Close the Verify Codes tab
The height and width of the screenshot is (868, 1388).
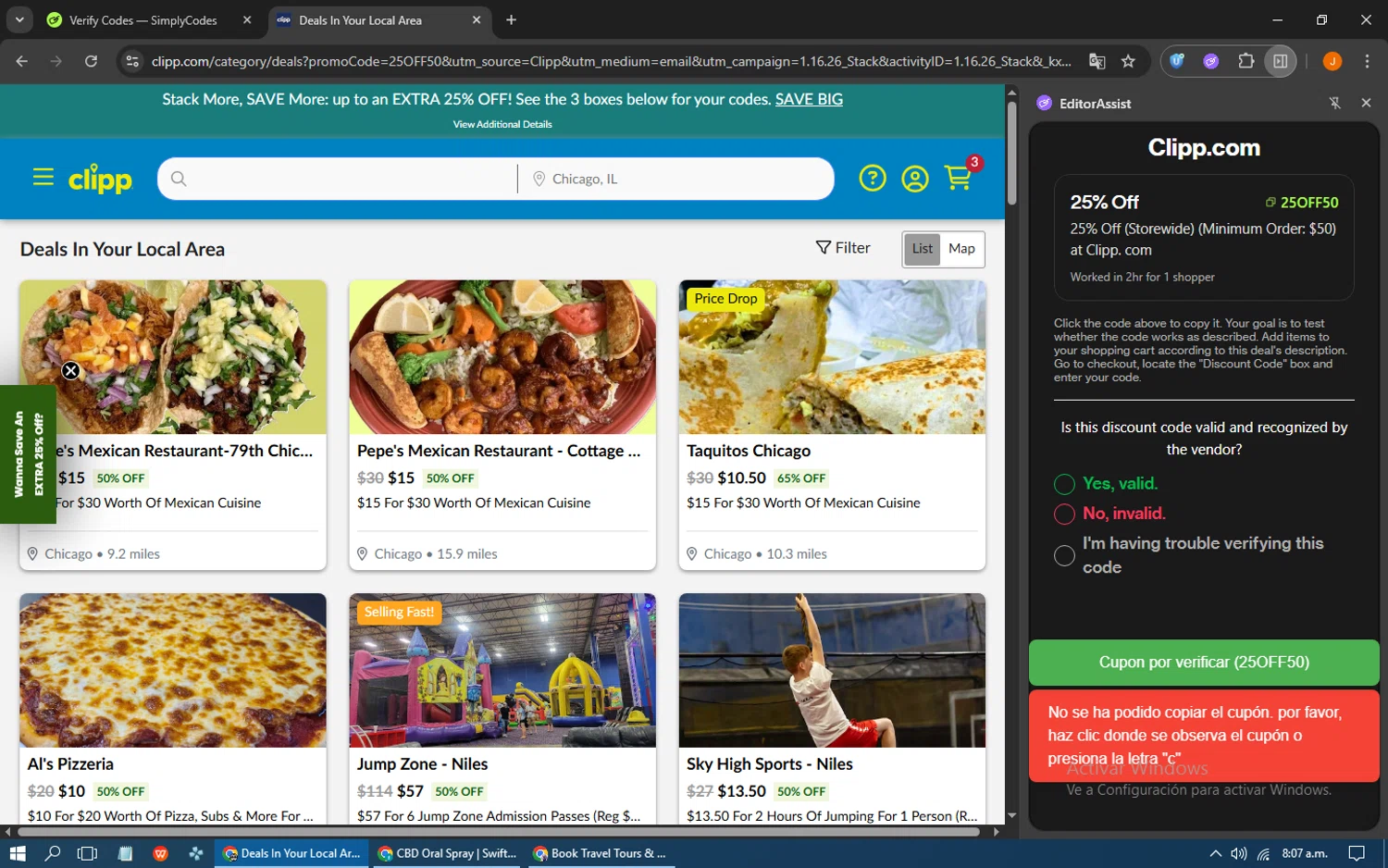(x=247, y=20)
